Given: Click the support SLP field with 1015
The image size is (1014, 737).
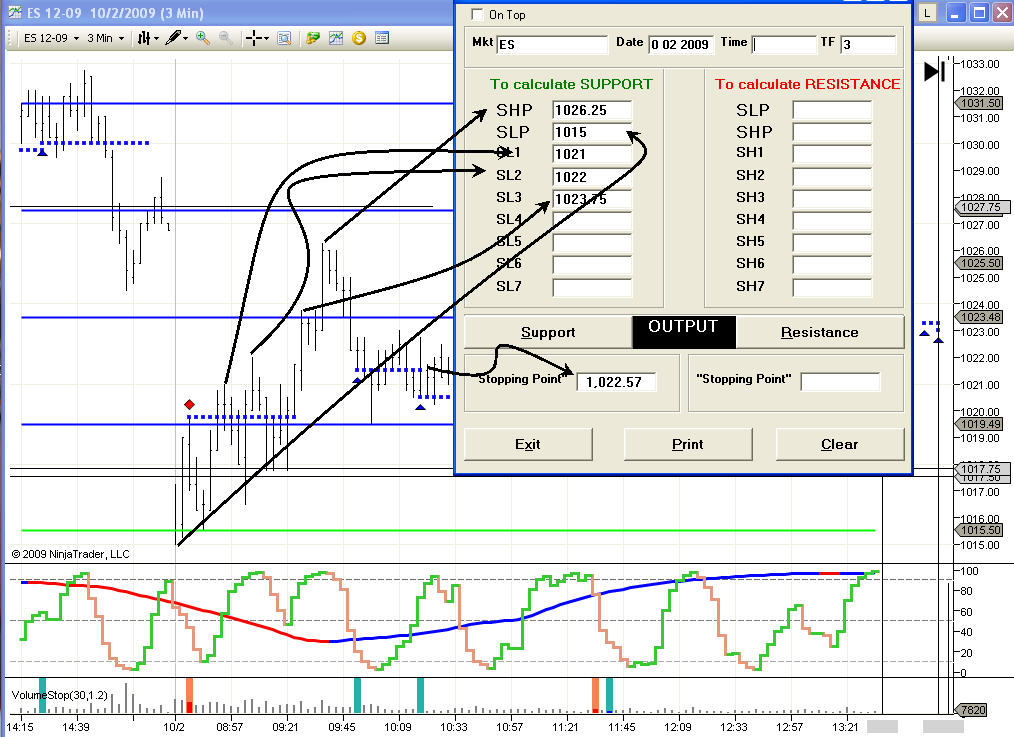Looking at the screenshot, I should (x=592, y=132).
